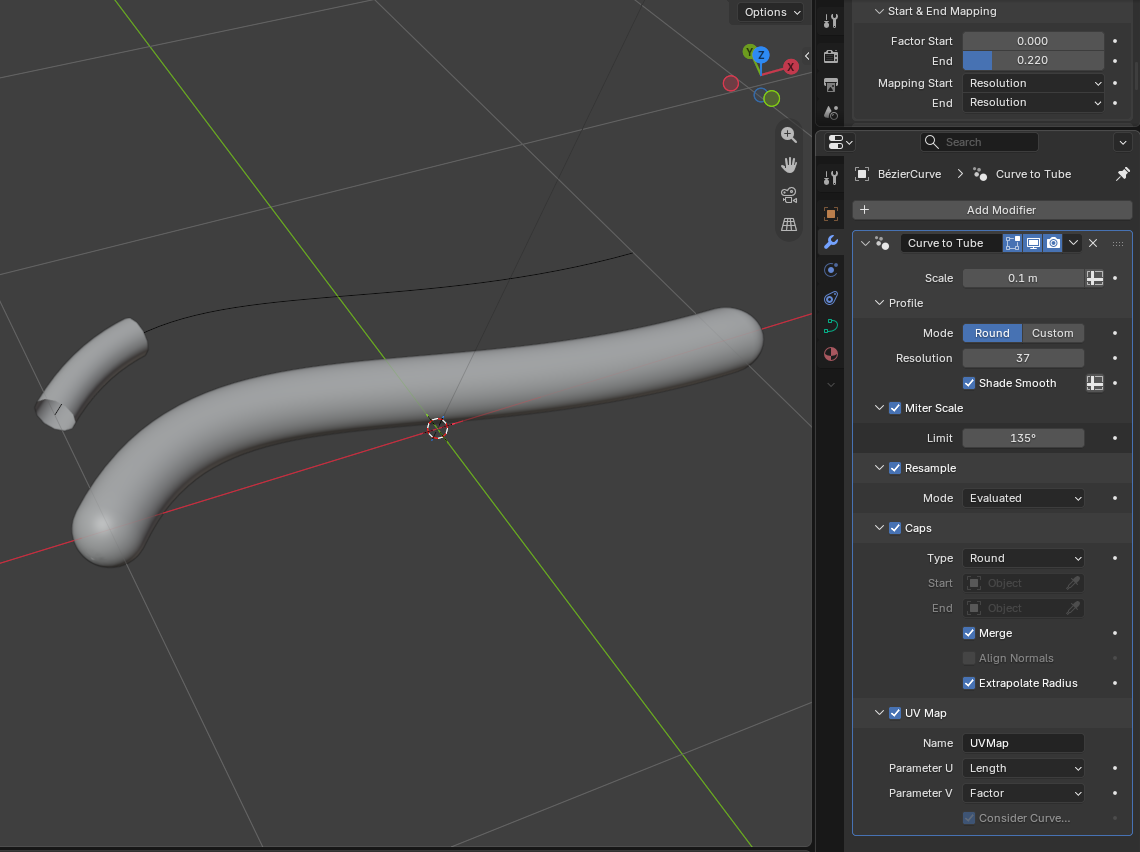Click the viewport pan hand icon
This screenshot has width=1140, height=852.
(x=789, y=165)
